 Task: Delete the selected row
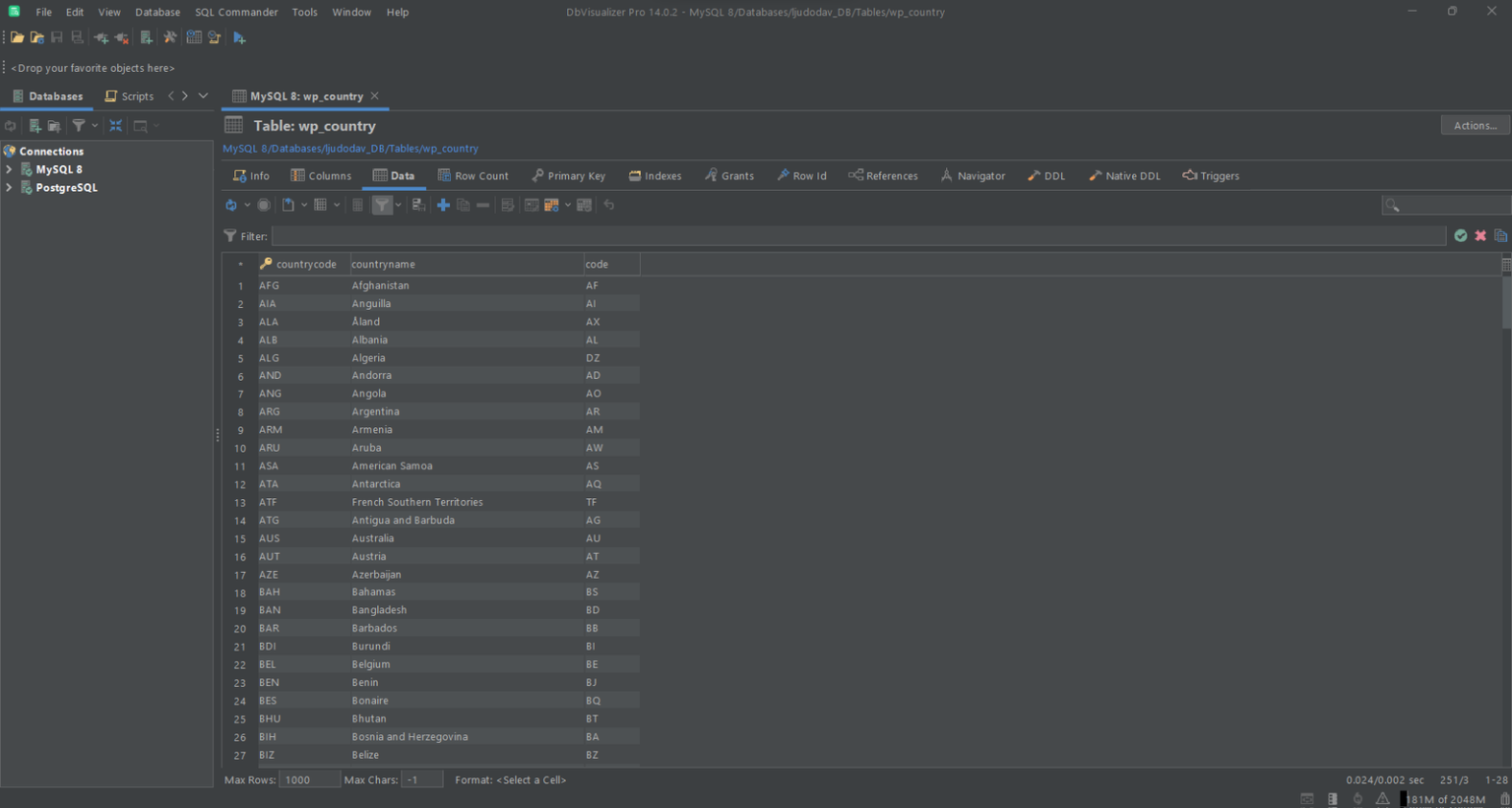(482, 205)
